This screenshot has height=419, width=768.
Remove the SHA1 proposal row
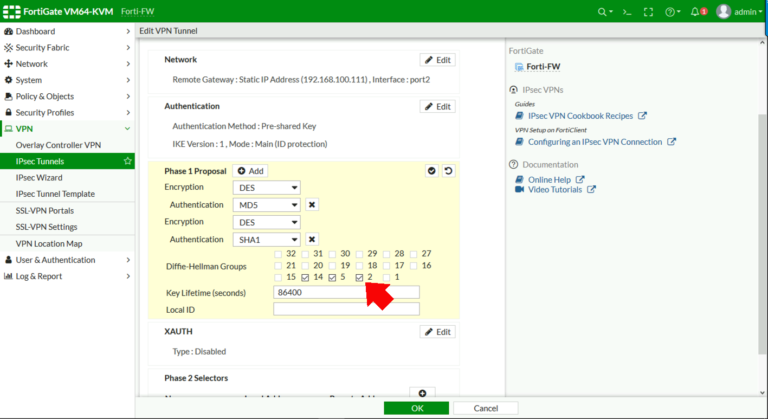312,239
